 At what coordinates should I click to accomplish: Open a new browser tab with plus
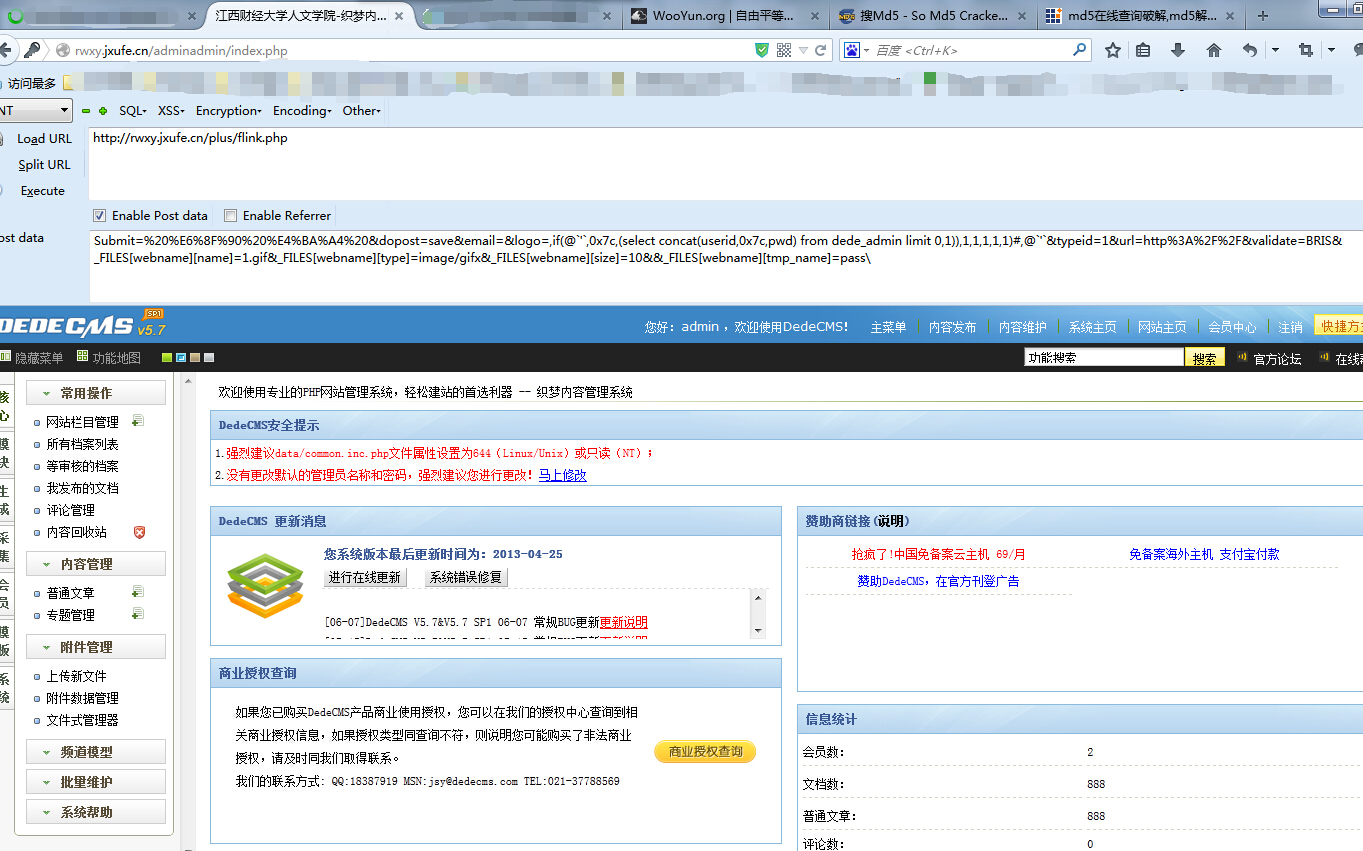[x=1263, y=16]
